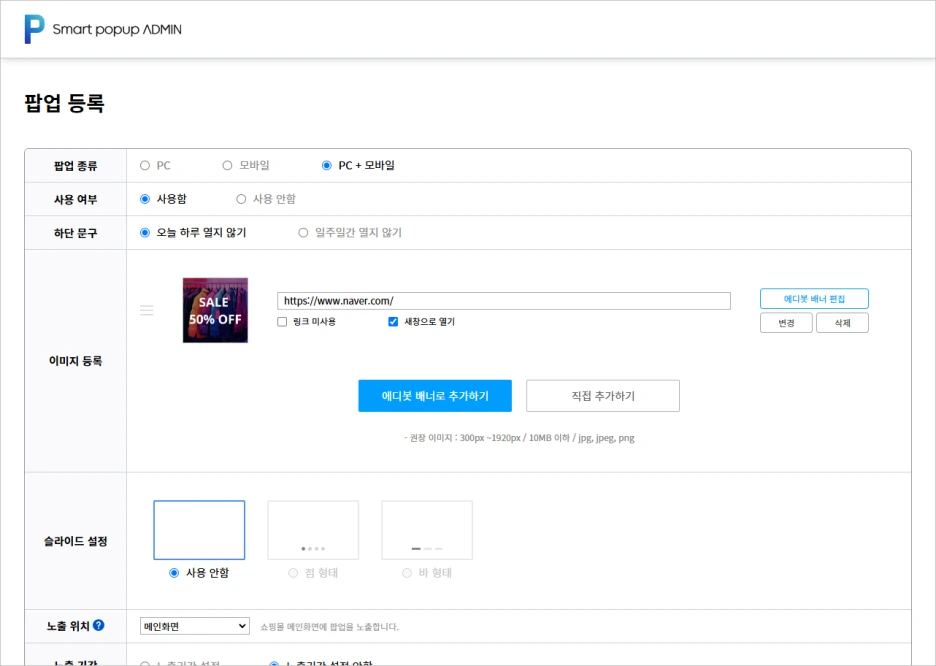Click the 팝업 등록 page heading
The height and width of the screenshot is (666, 936).
coord(64,103)
